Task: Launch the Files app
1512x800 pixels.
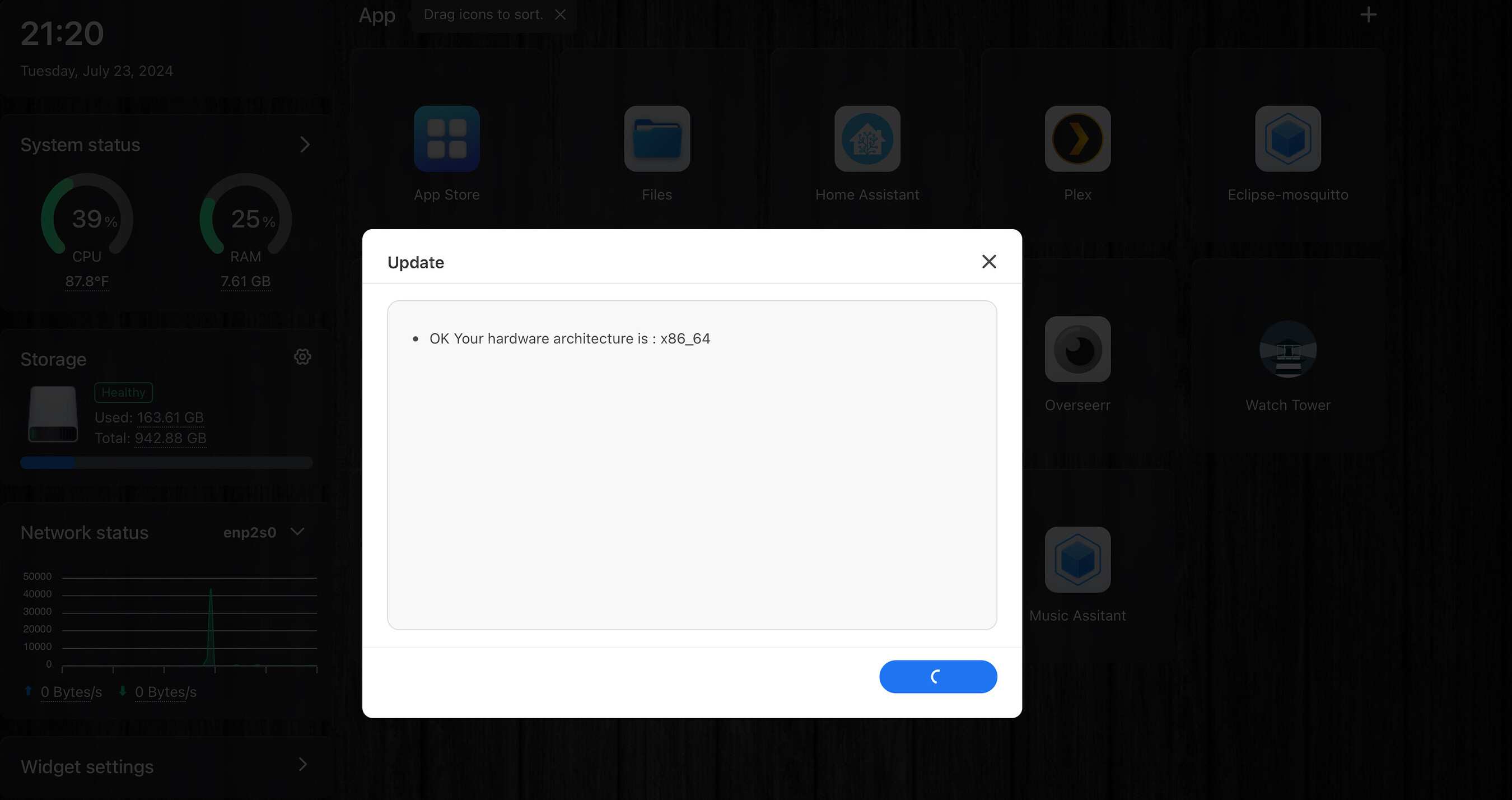Action: [x=657, y=139]
